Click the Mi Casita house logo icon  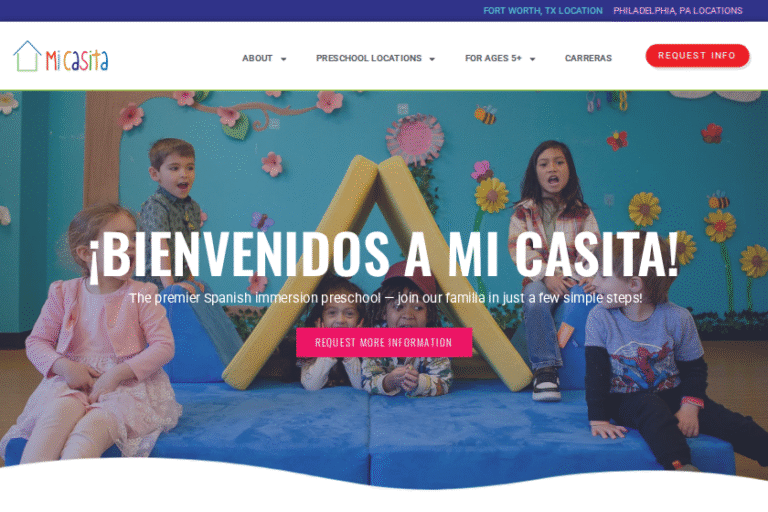(x=27, y=56)
